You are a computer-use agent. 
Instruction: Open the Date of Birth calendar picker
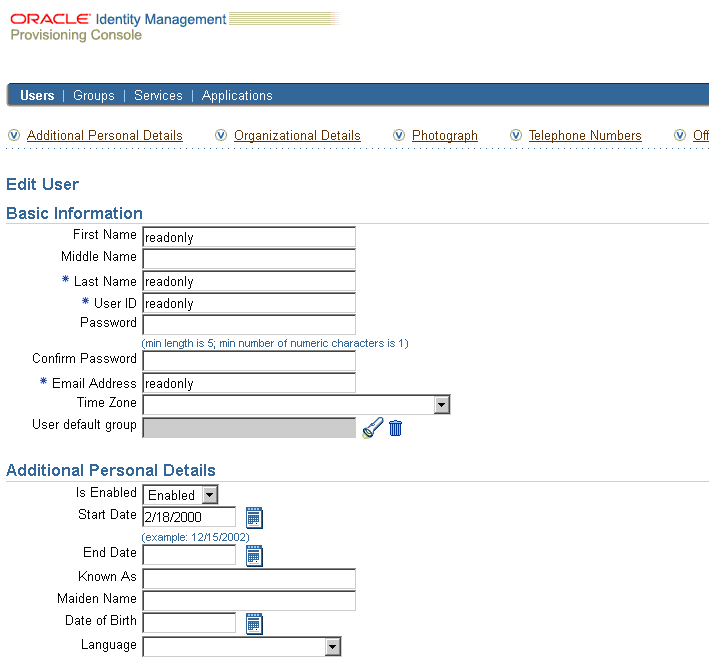click(x=254, y=623)
